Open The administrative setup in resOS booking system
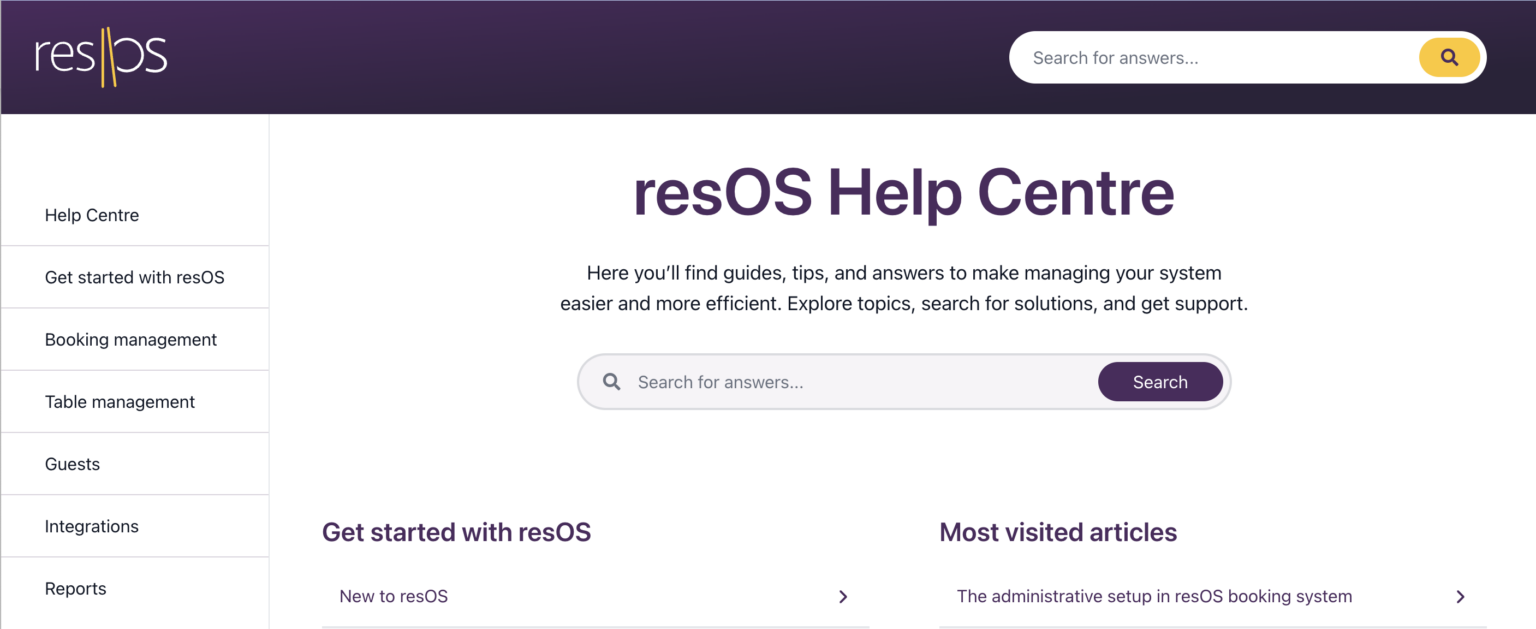The width and height of the screenshot is (1536, 629). tap(1154, 596)
